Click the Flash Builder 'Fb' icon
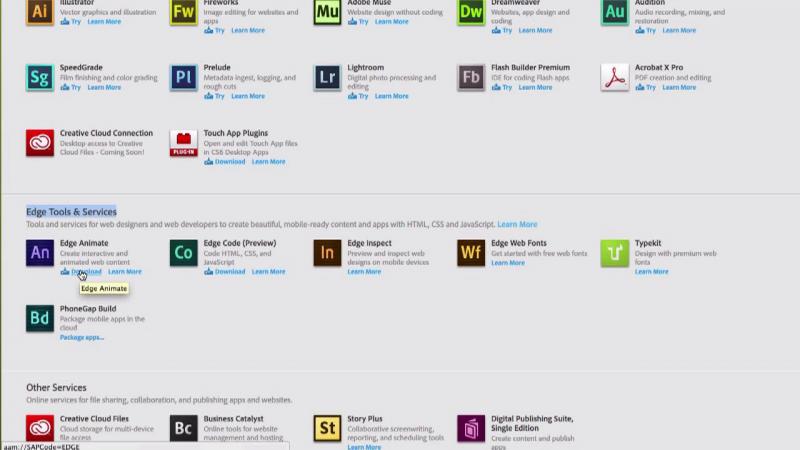 coord(471,78)
